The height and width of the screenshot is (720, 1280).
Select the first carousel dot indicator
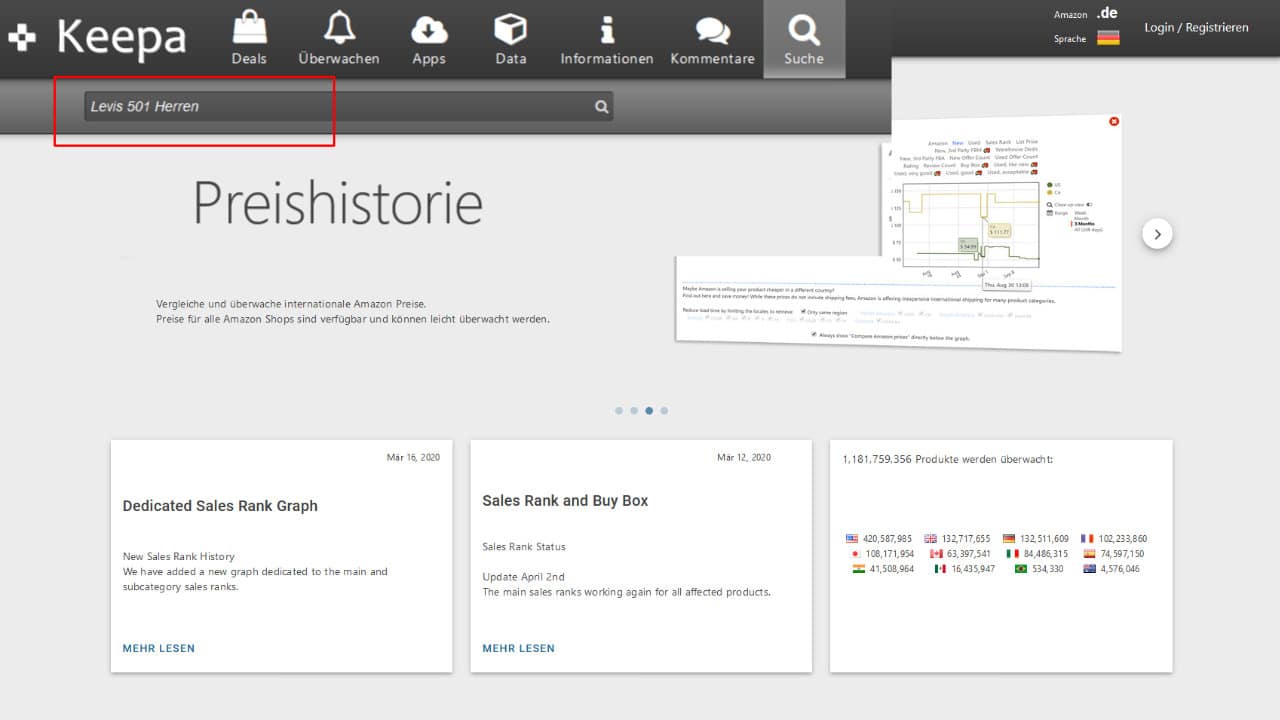coord(619,410)
